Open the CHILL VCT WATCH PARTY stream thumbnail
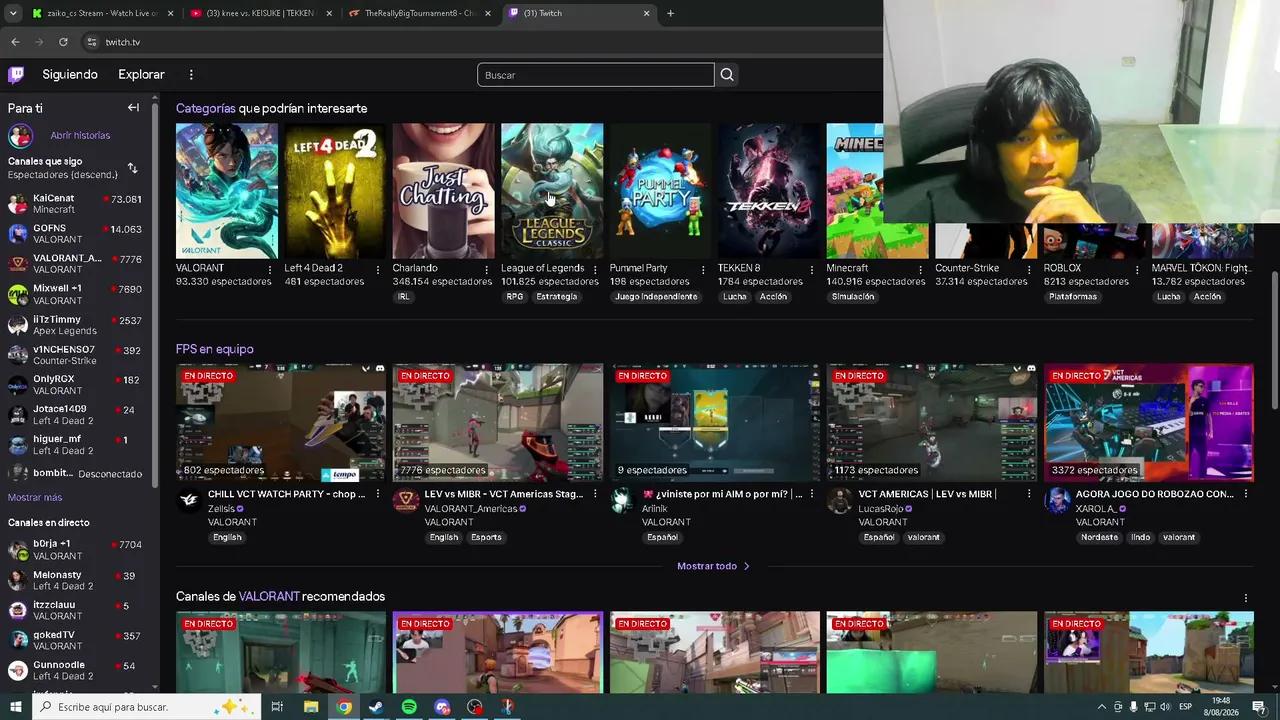 click(281, 422)
